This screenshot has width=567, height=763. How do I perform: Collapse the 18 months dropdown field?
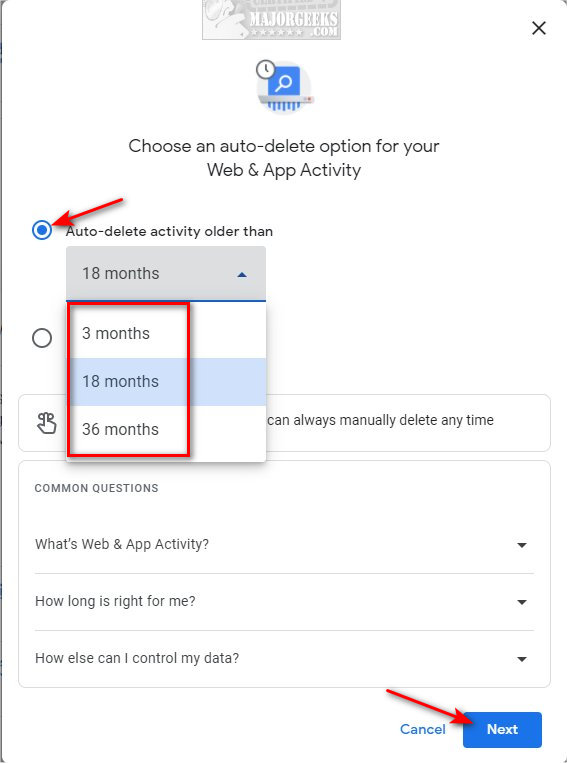(166, 273)
